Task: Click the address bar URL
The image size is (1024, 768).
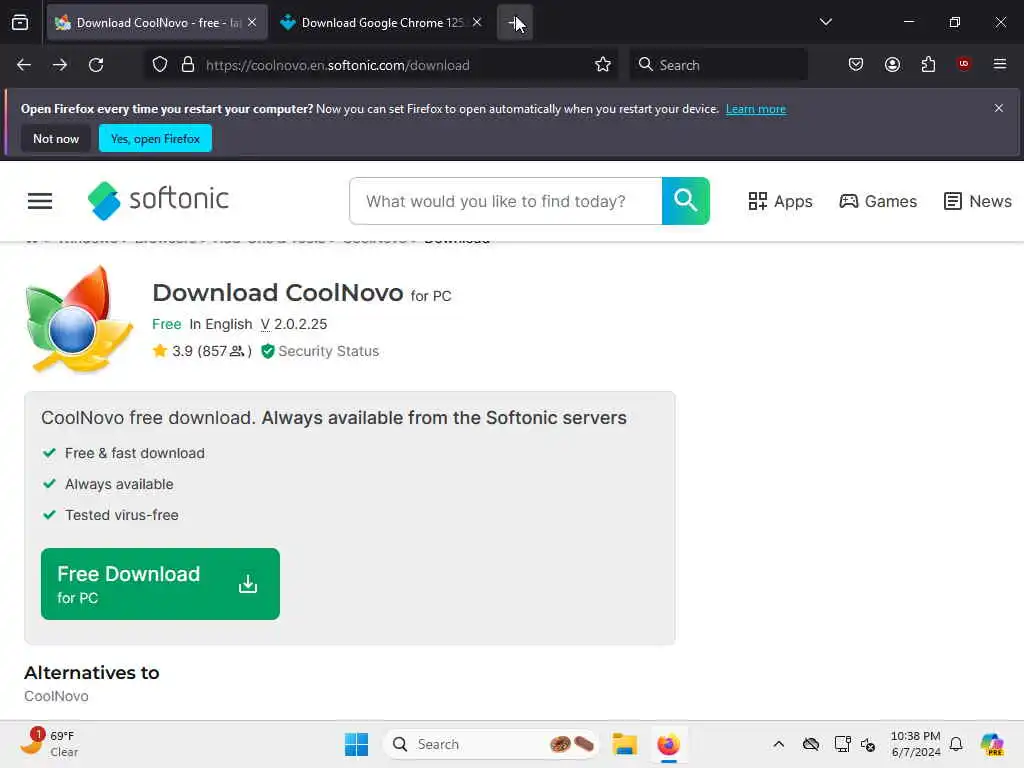Action: (x=338, y=65)
